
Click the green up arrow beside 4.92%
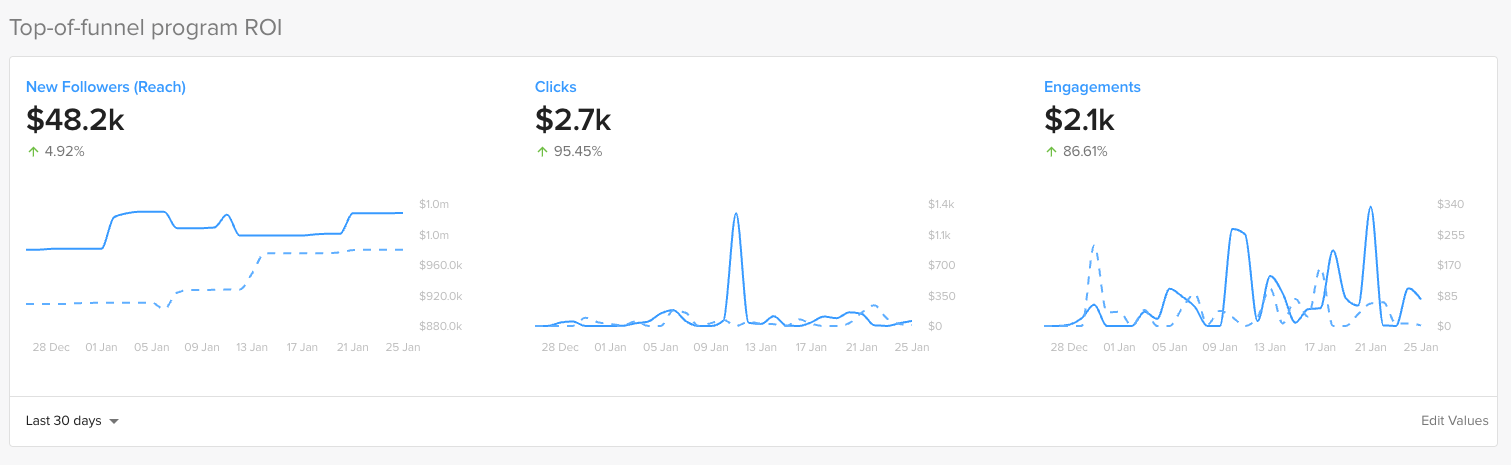click(x=33, y=152)
